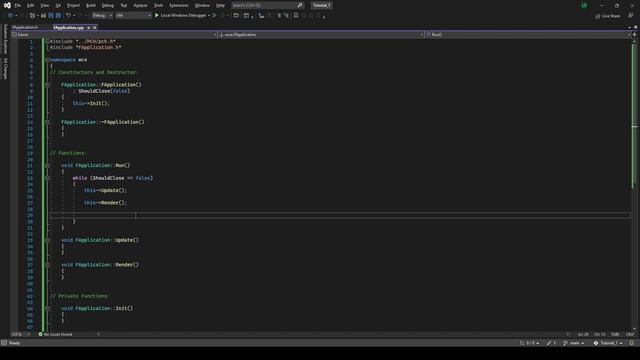The width and height of the screenshot is (640, 360).
Task: Open the Extensions menu
Action: click(179, 5)
